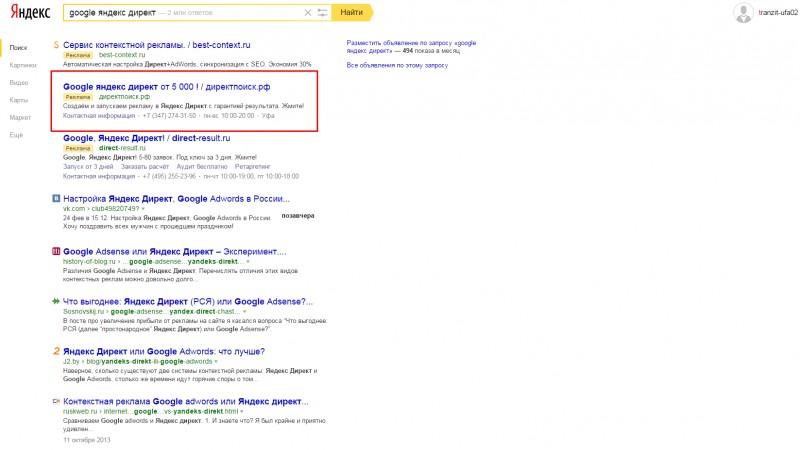The image size is (800, 450).
Task: Click the Найти search button
Action: click(352, 12)
